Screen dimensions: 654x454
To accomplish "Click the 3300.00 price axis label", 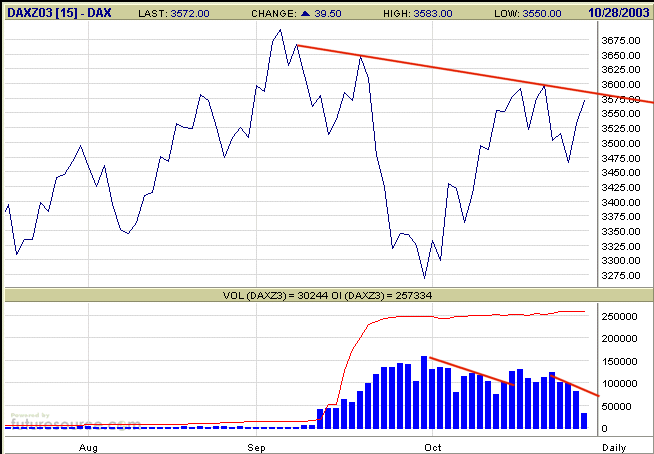I will [x=621, y=261].
